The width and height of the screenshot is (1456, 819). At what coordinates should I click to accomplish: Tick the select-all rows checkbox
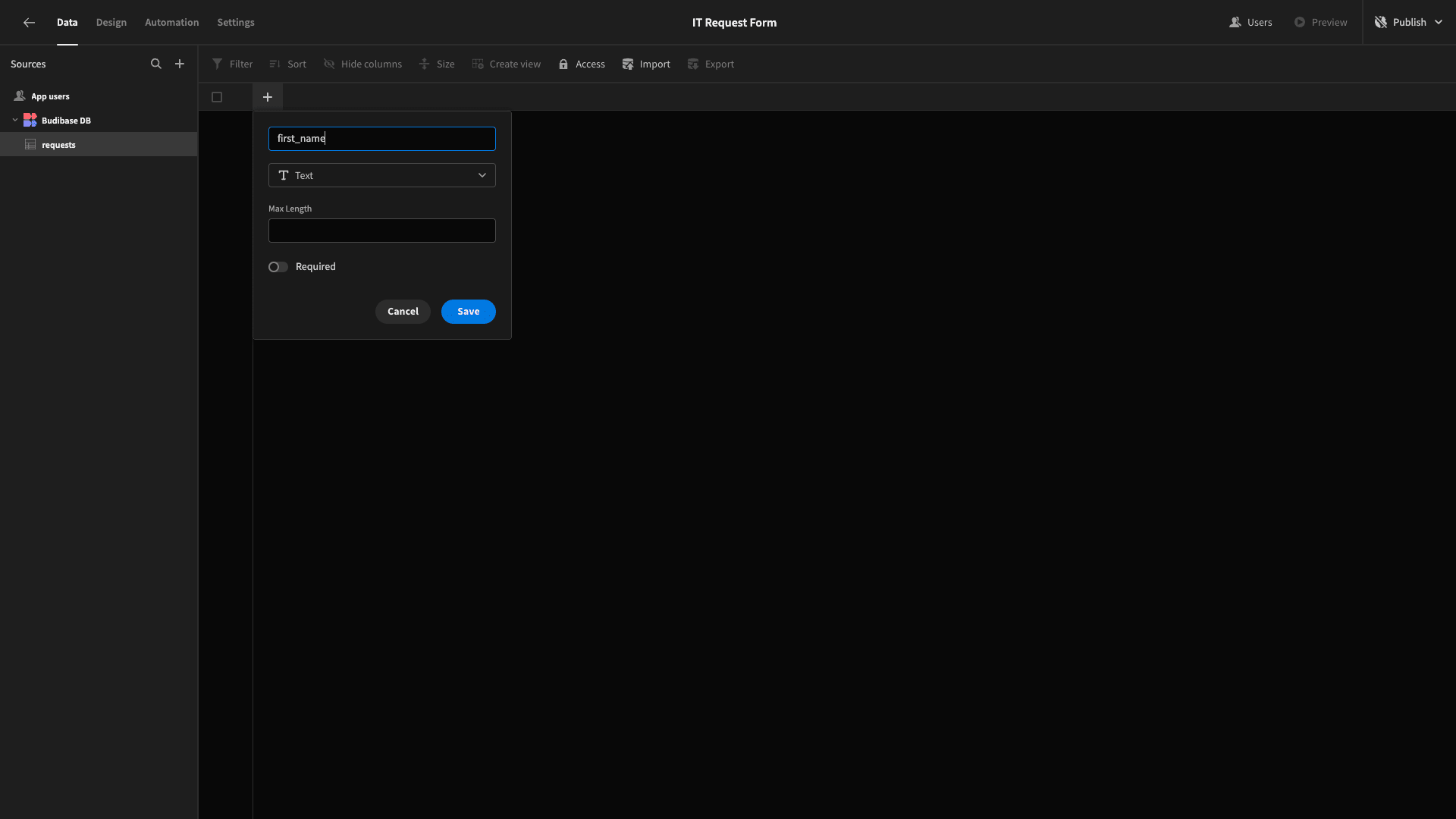click(x=217, y=97)
